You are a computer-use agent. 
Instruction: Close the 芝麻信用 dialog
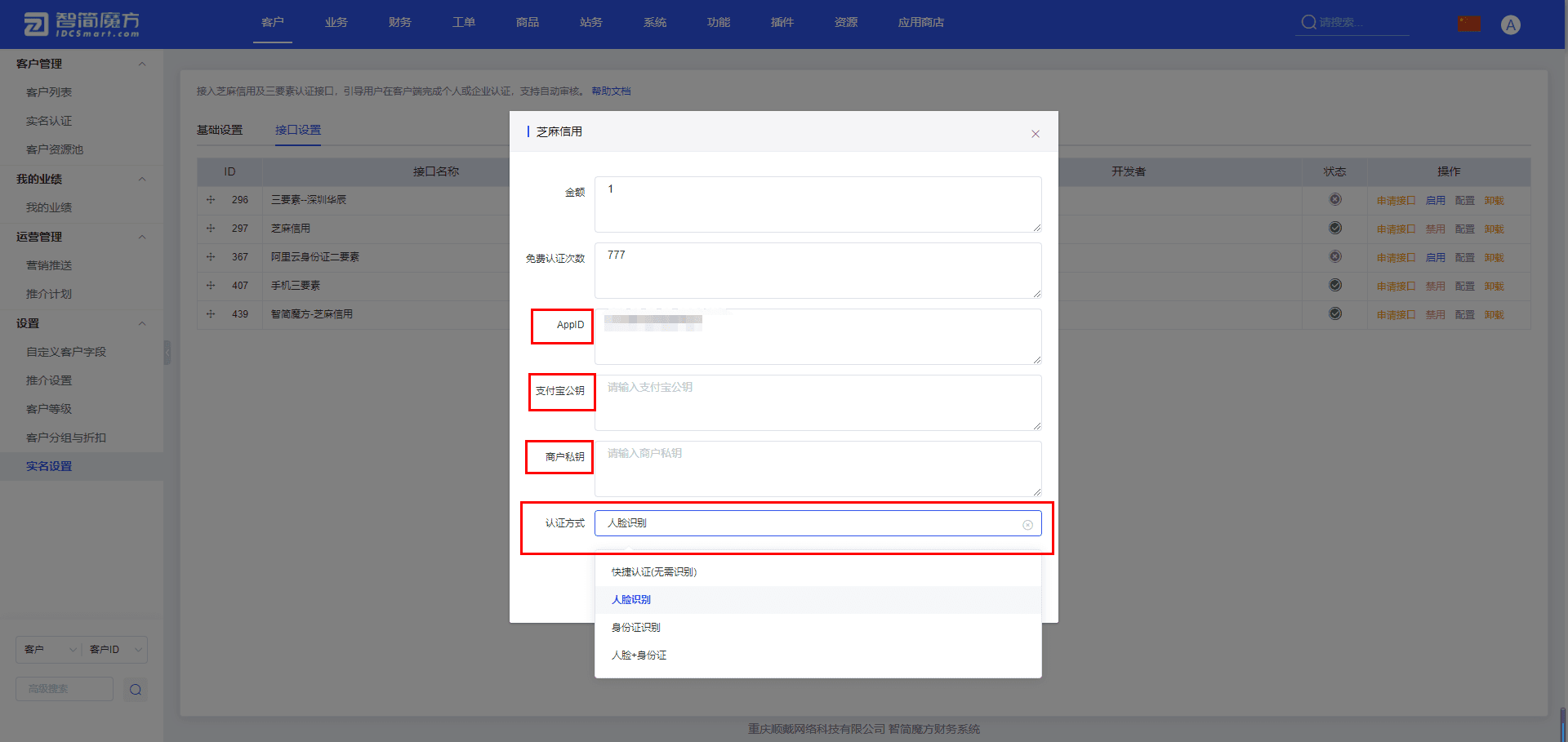1035,134
